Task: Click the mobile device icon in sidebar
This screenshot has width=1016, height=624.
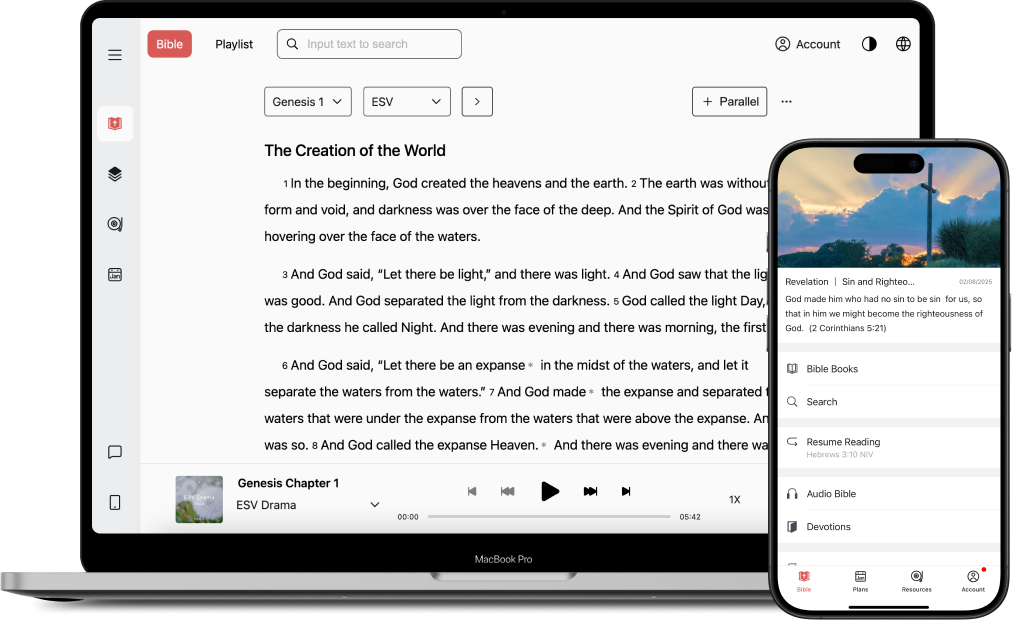Action: (x=115, y=502)
